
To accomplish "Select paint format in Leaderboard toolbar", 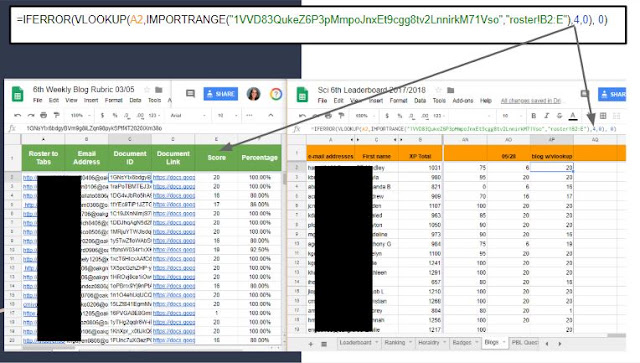I will pyautogui.click(x=341, y=116).
